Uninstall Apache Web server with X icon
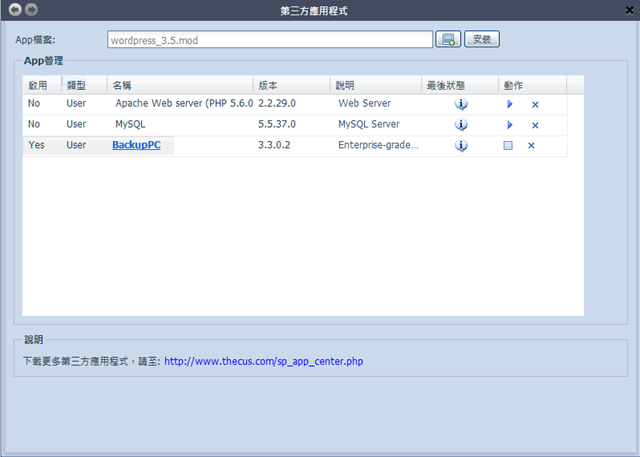Screen dimensions: 640x457 click(x=535, y=105)
